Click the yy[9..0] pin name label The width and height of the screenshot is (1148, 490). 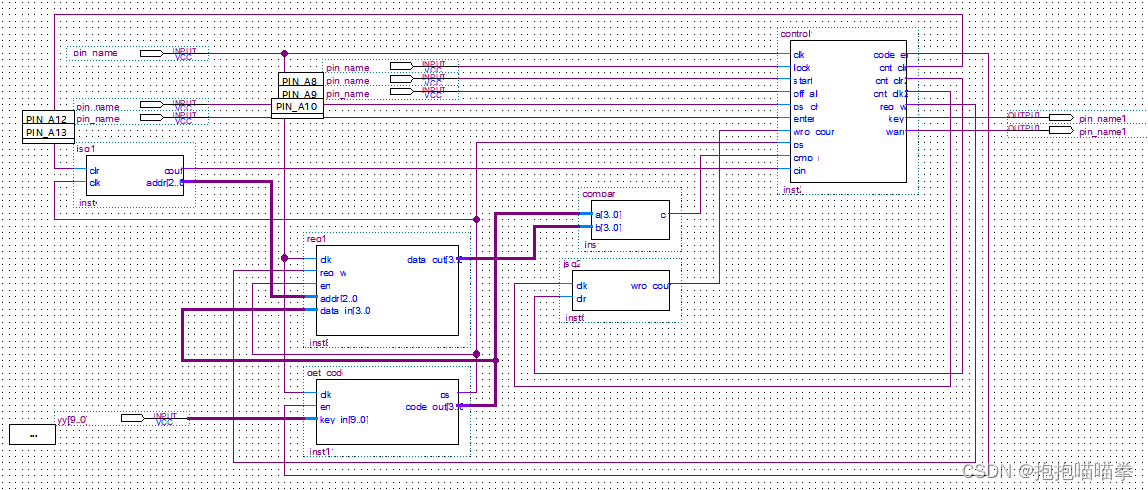72,420
